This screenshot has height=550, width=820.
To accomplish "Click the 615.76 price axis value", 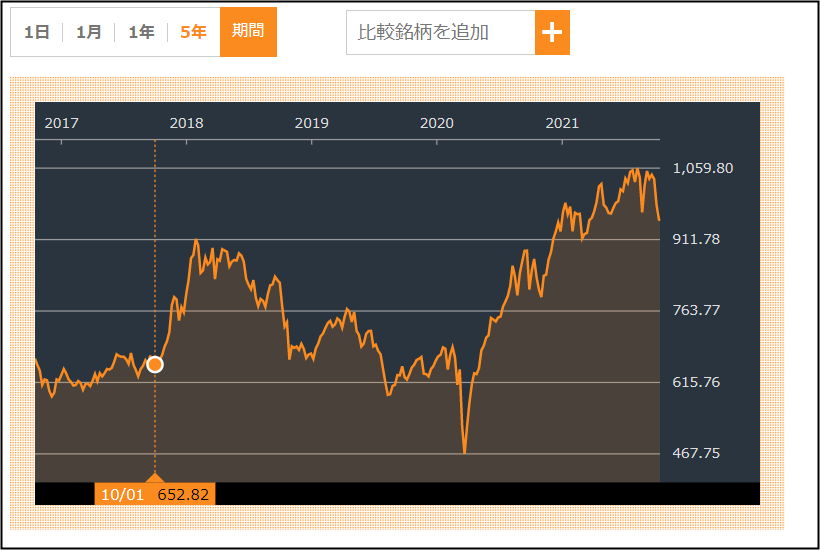I will click(696, 382).
